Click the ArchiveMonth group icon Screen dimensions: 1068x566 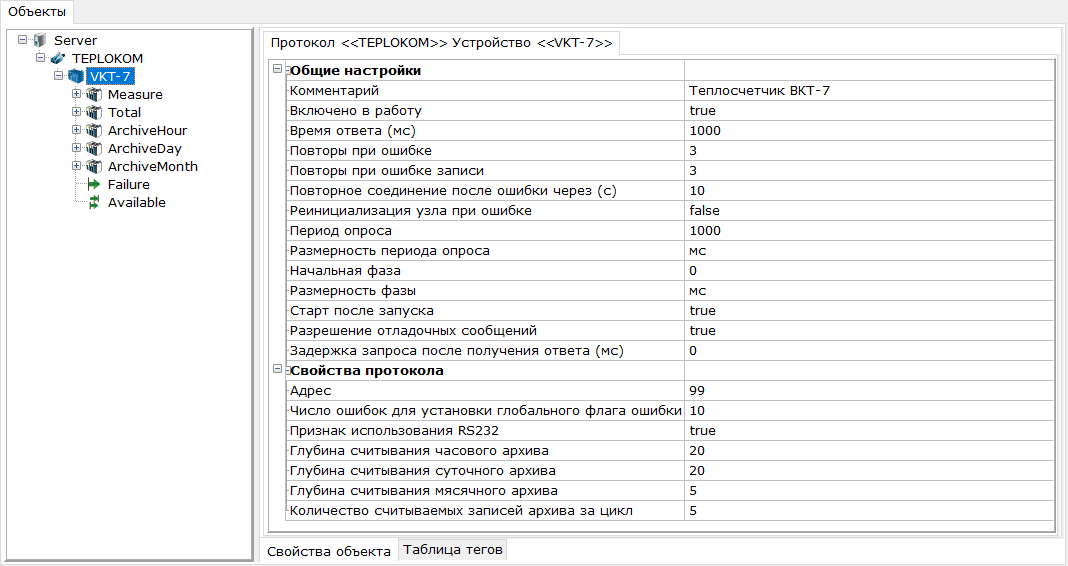tap(94, 166)
